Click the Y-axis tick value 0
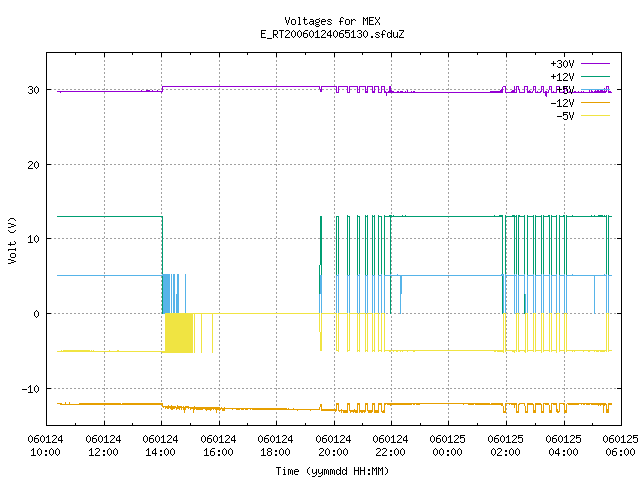The height and width of the screenshot is (480, 640). [37, 314]
